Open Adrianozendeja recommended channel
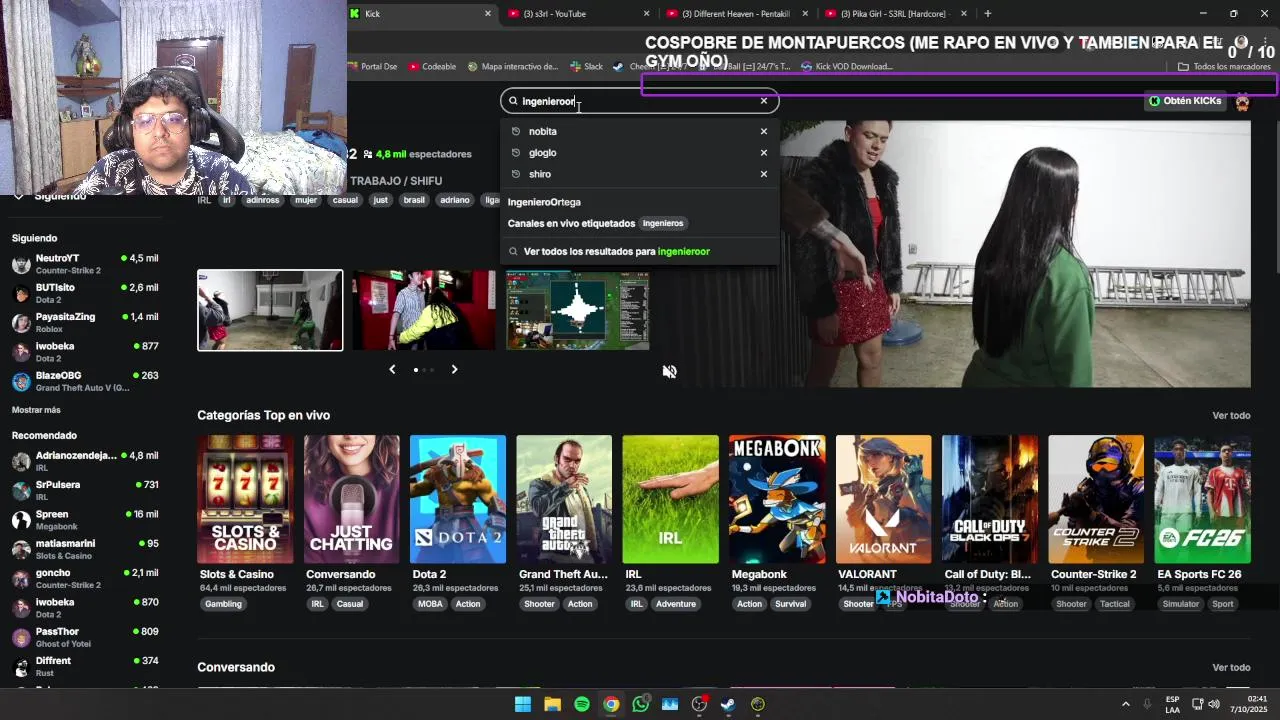 (85, 461)
